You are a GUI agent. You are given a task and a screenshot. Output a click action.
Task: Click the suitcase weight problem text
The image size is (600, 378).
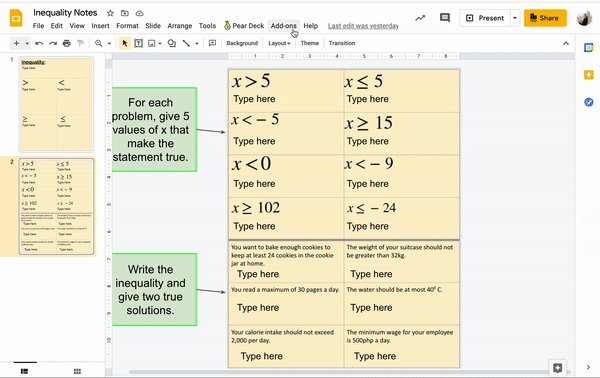tap(399, 251)
